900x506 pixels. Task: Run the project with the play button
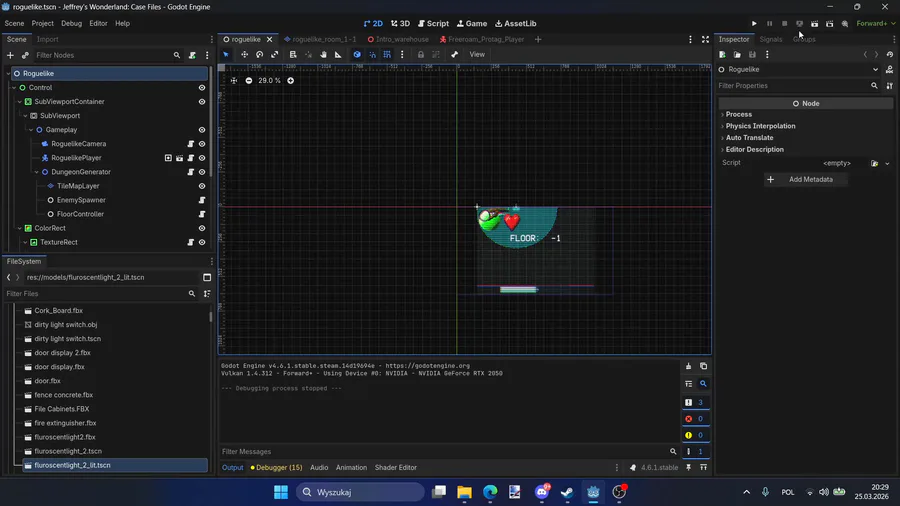click(x=754, y=24)
